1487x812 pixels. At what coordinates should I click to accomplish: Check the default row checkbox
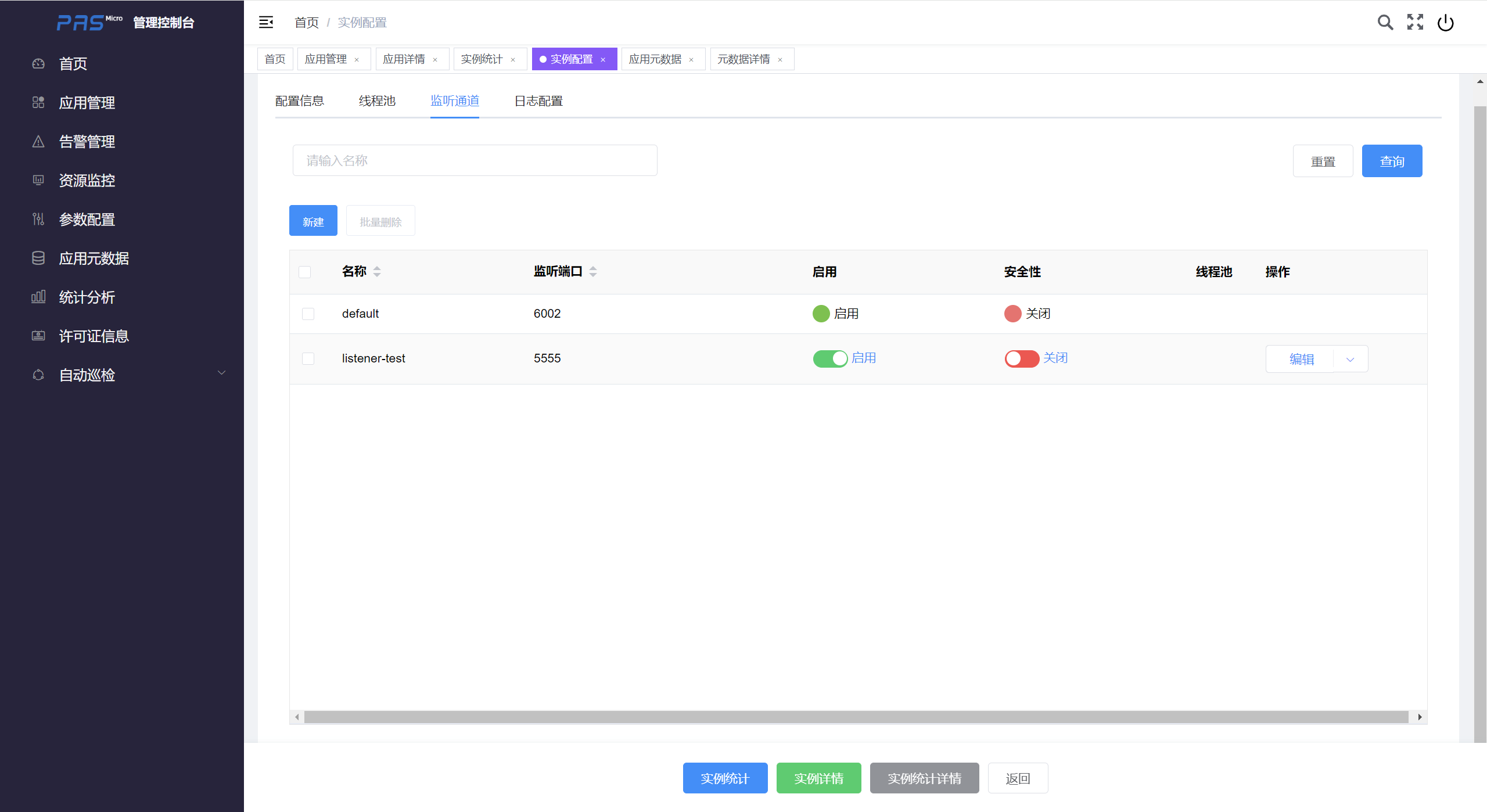point(308,314)
